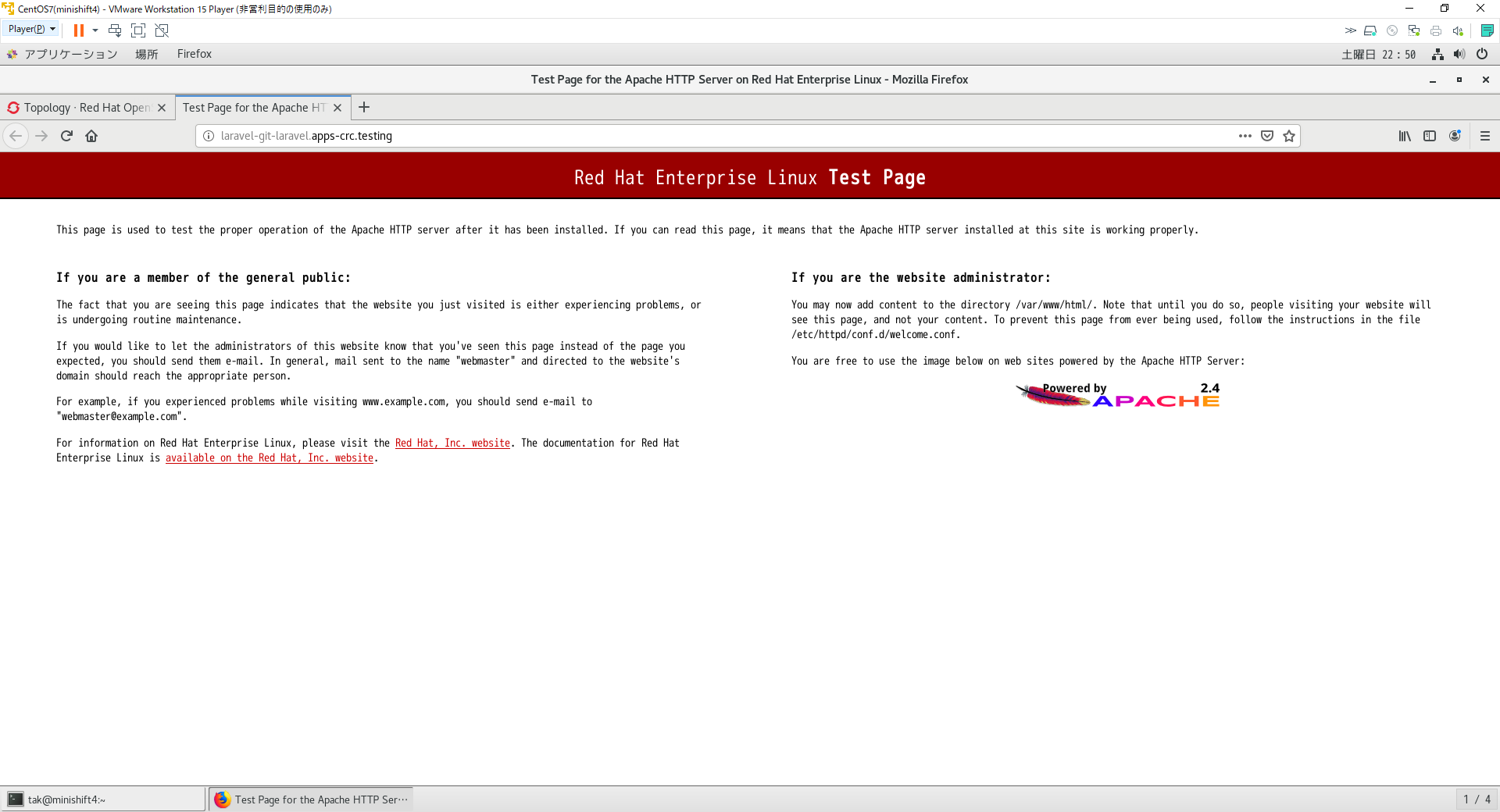Open the Firefox account icon
This screenshot has height=812, width=1500.
click(x=1455, y=136)
